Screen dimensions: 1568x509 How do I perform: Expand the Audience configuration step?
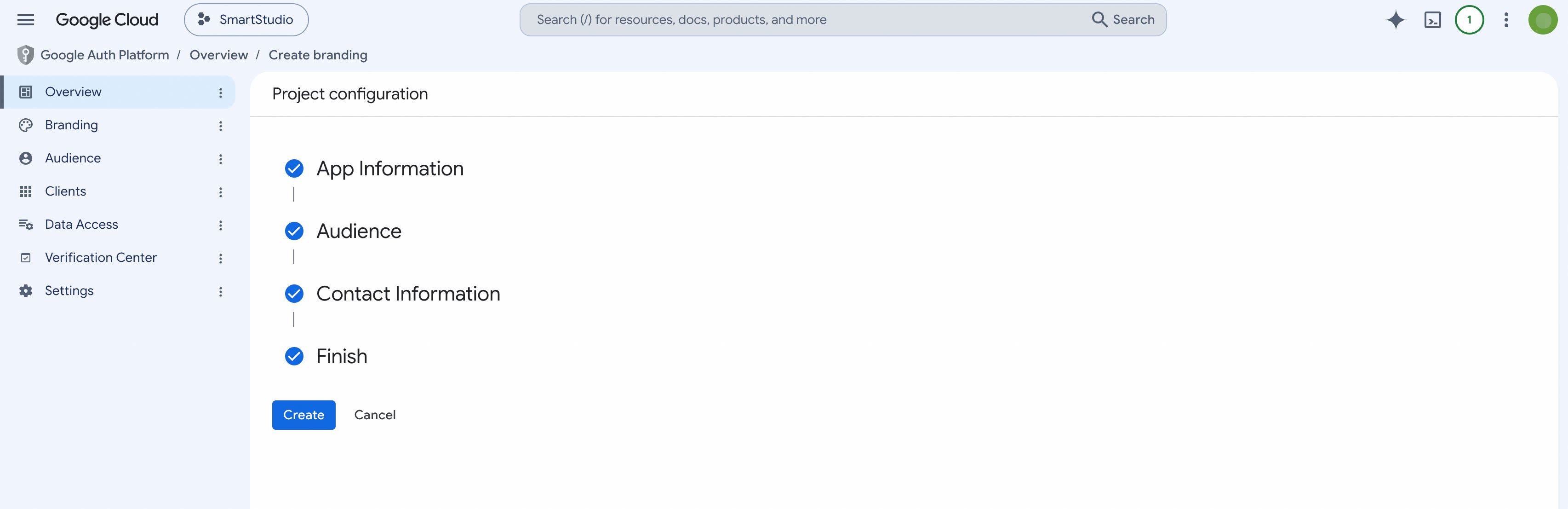(x=359, y=231)
